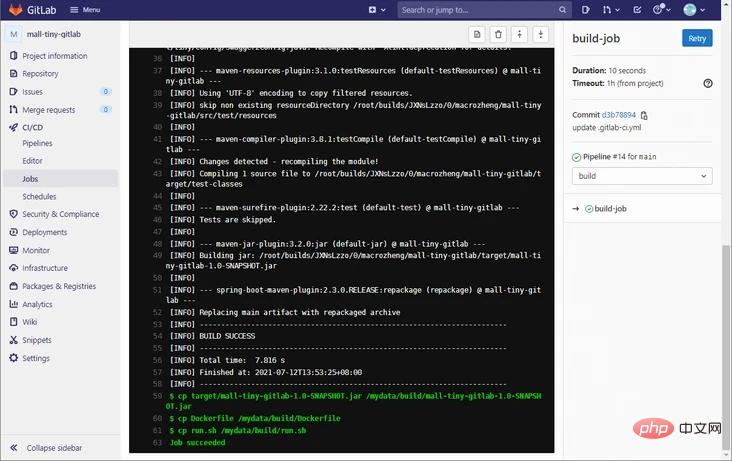Click the Pipeline passed status icon
Image resolution: width=732 pixels, height=461 pixels.
pyautogui.click(x=576, y=157)
